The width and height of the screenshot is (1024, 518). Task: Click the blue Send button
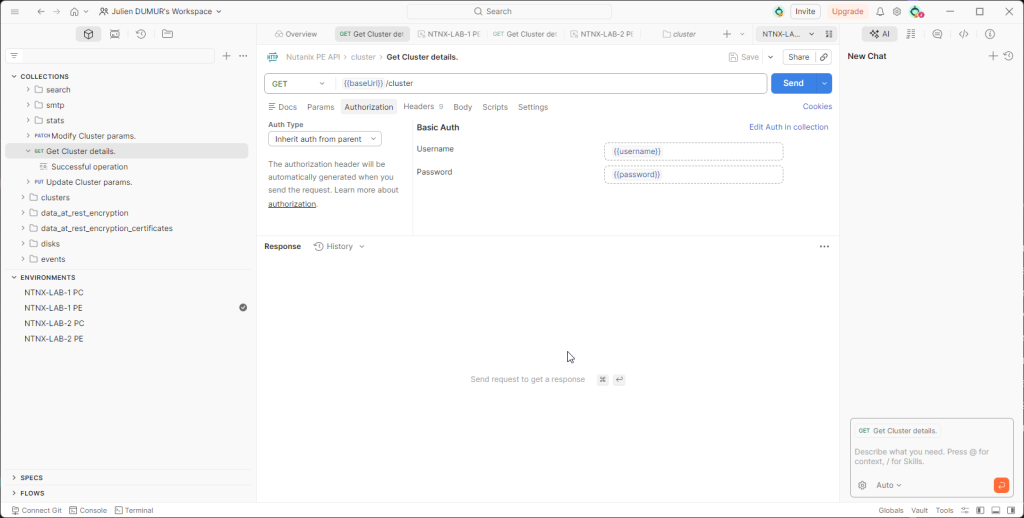pyautogui.click(x=793, y=84)
